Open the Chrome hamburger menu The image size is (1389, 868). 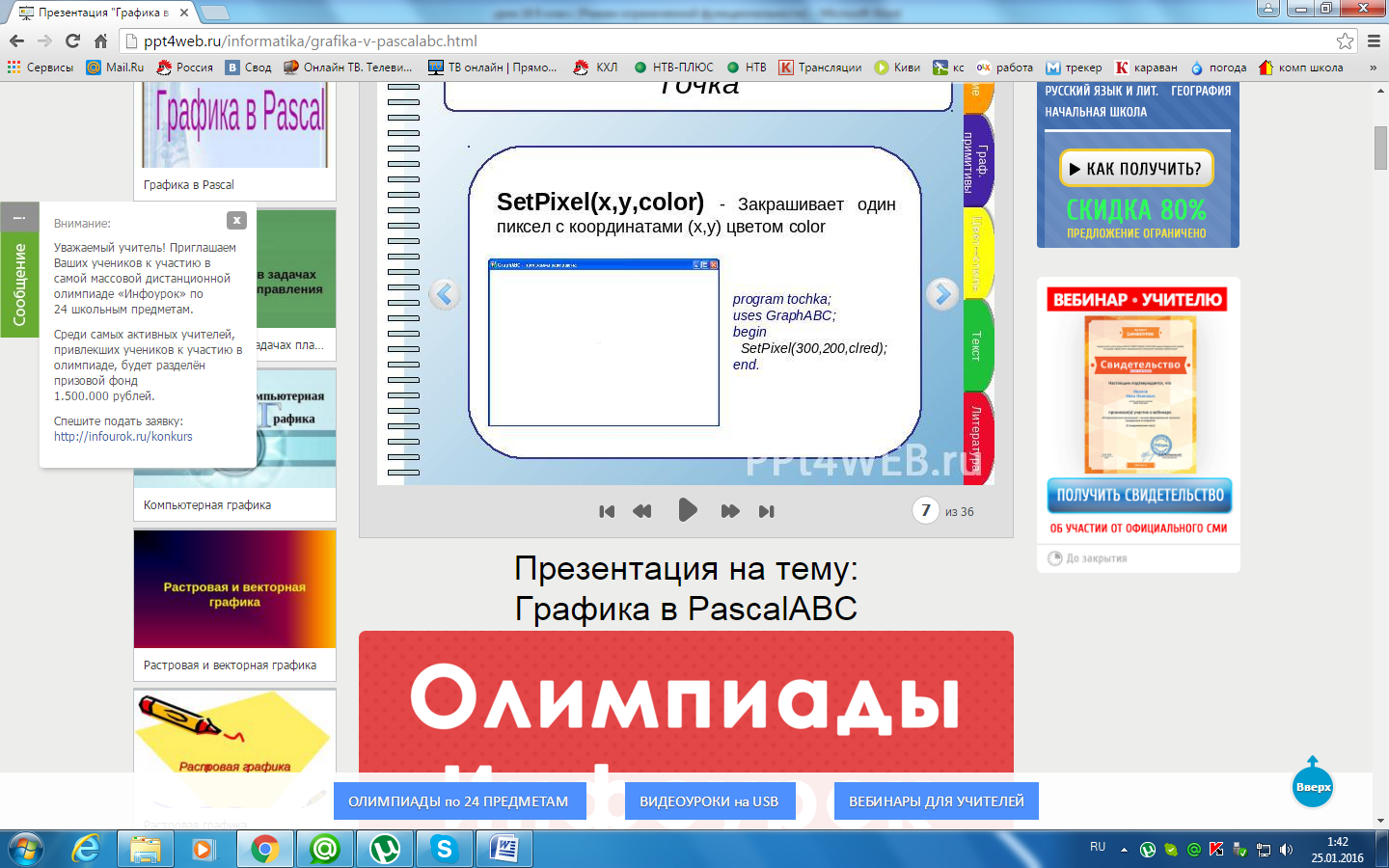[1375, 41]
